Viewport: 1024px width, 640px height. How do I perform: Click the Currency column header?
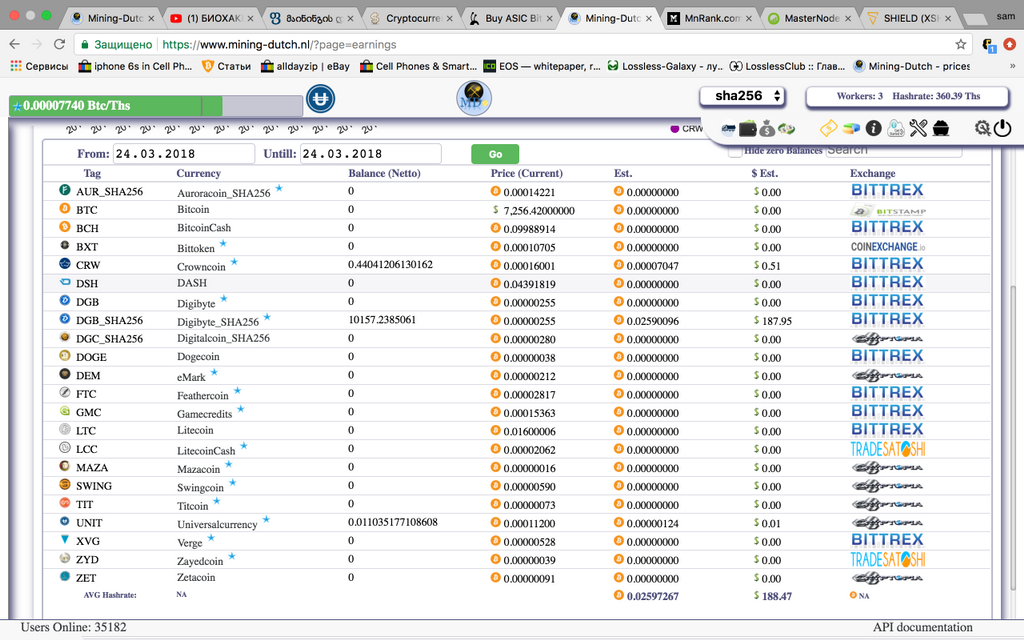coord(199,173)
